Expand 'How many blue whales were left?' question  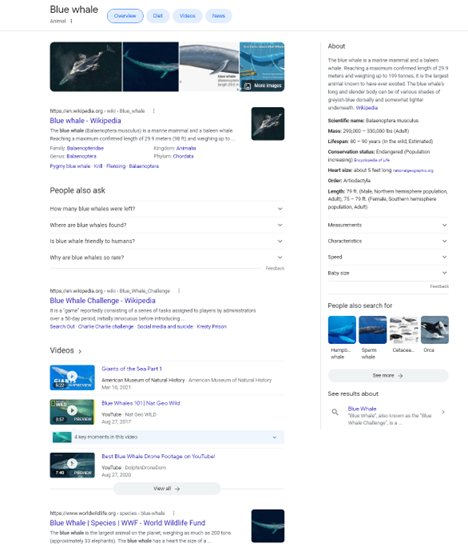pos(167,209)
